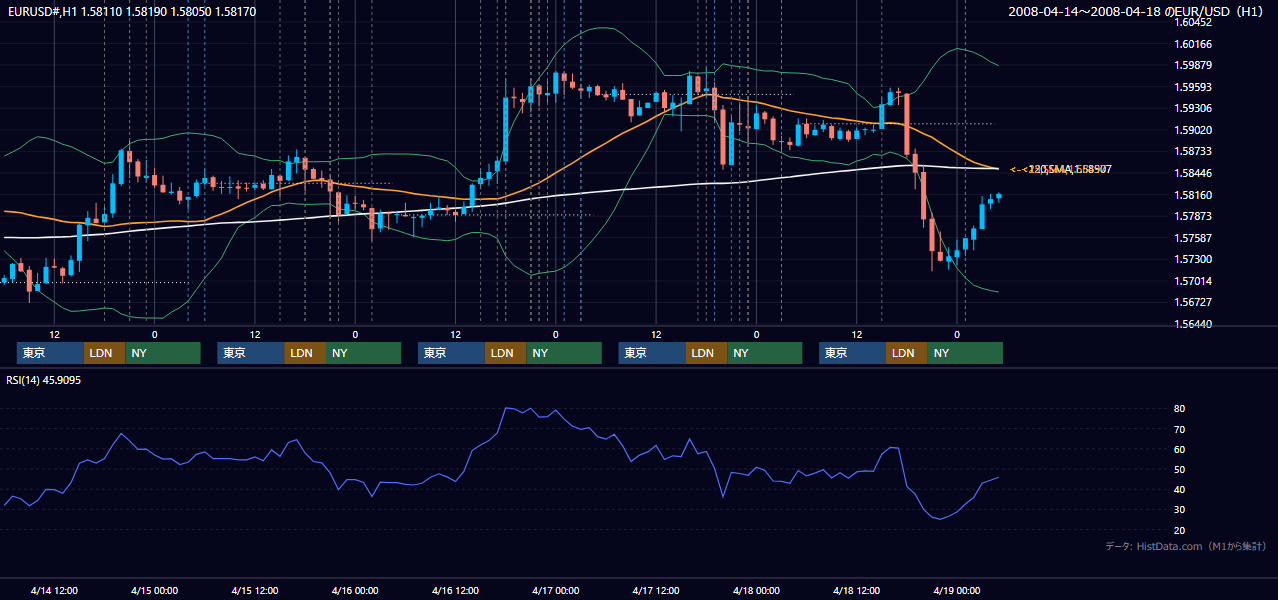Screen dimensions: 1278x600
Task: Click the 4/17 12:00 time axis label
Action: (656, 591)
